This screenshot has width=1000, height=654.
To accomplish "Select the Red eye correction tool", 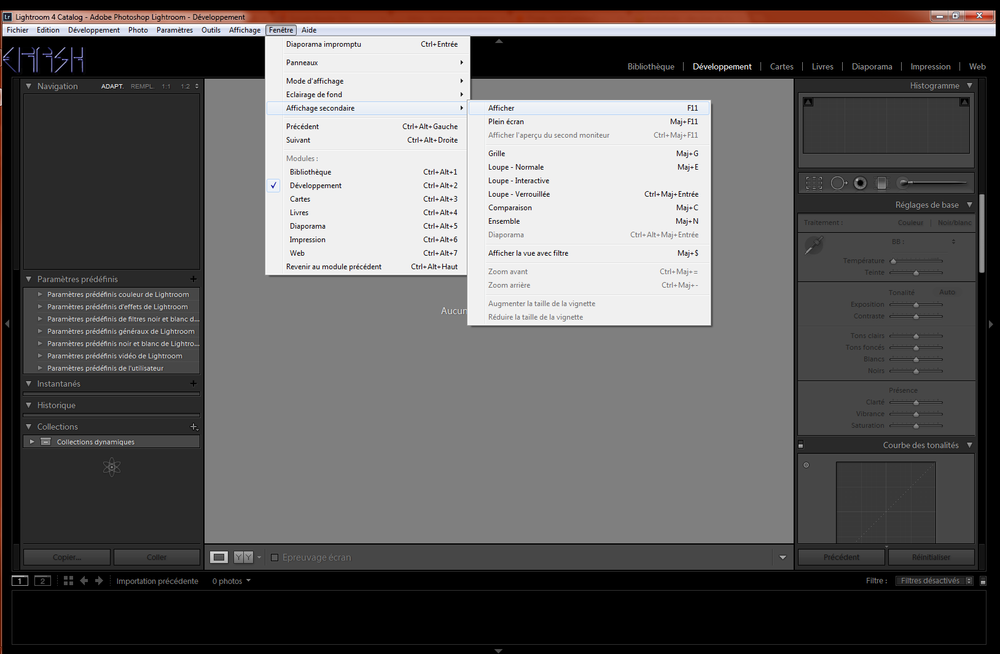I will point(860,184).
